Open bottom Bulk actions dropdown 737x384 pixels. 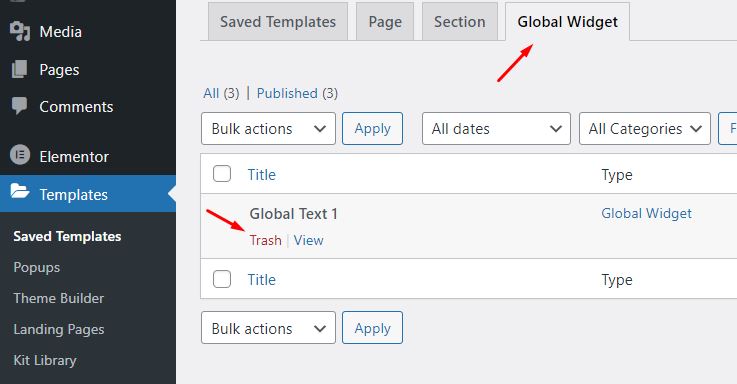268,328
